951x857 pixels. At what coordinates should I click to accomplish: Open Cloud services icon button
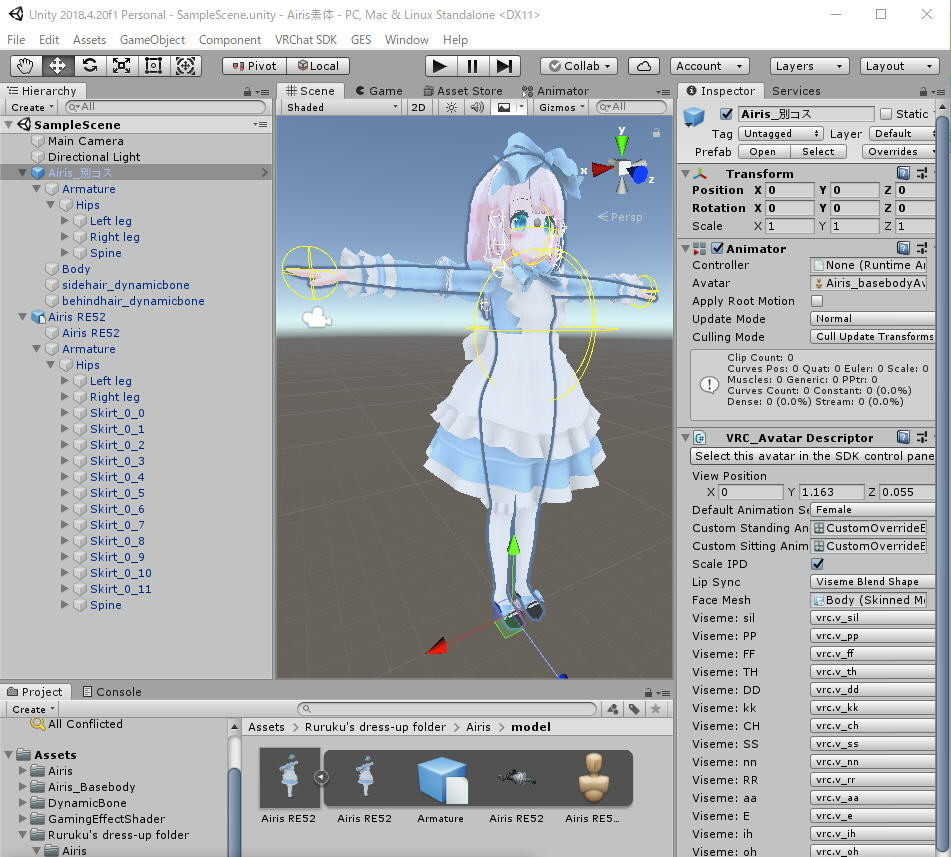pos(645,66)
